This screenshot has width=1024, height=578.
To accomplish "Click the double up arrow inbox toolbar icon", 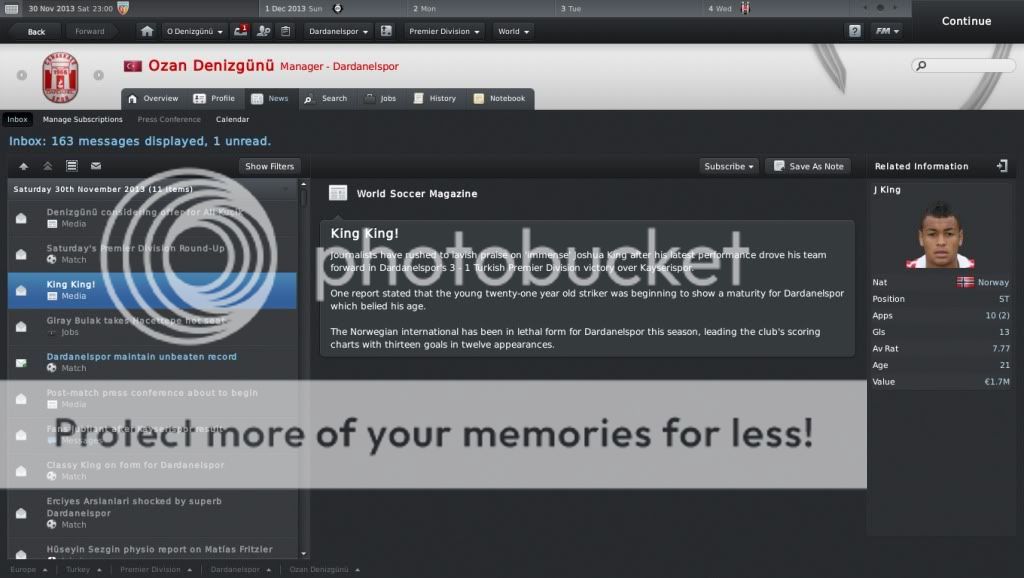I will pos(48,167).
